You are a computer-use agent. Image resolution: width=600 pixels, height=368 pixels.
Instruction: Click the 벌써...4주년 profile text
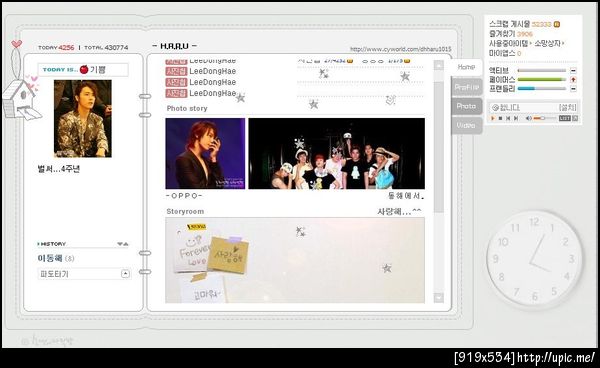(59, 169)
